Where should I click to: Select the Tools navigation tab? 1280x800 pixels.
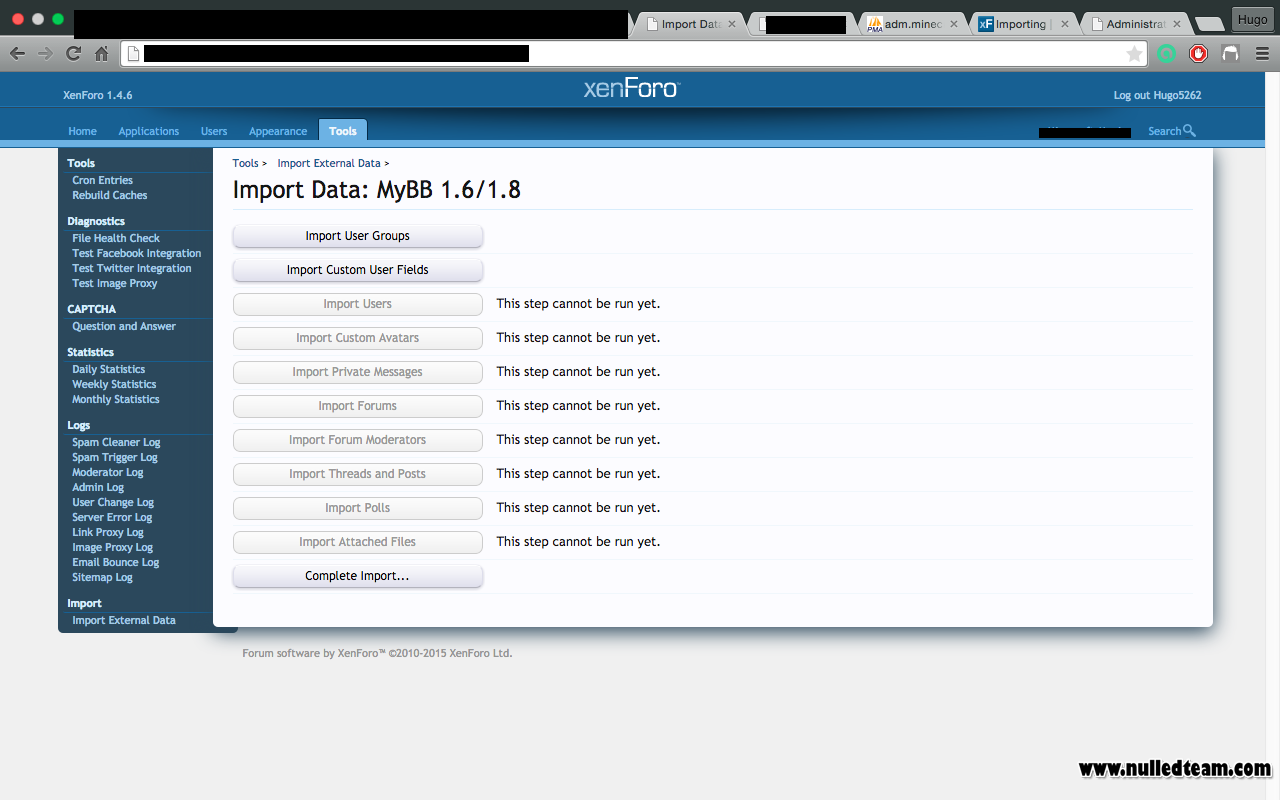[x=343, y=131]
